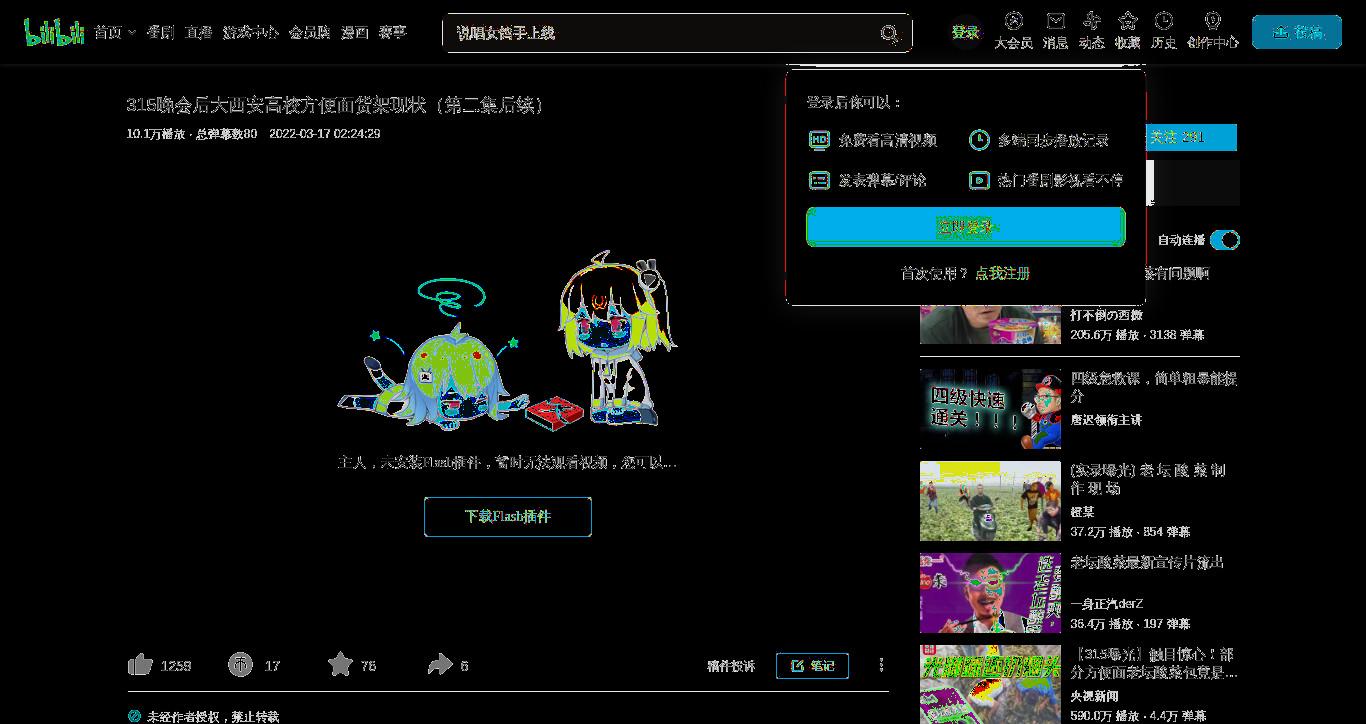Screen dimensions: 1366x724
Task: Click the 下载Flash插件 button
Action: [508, 517]
